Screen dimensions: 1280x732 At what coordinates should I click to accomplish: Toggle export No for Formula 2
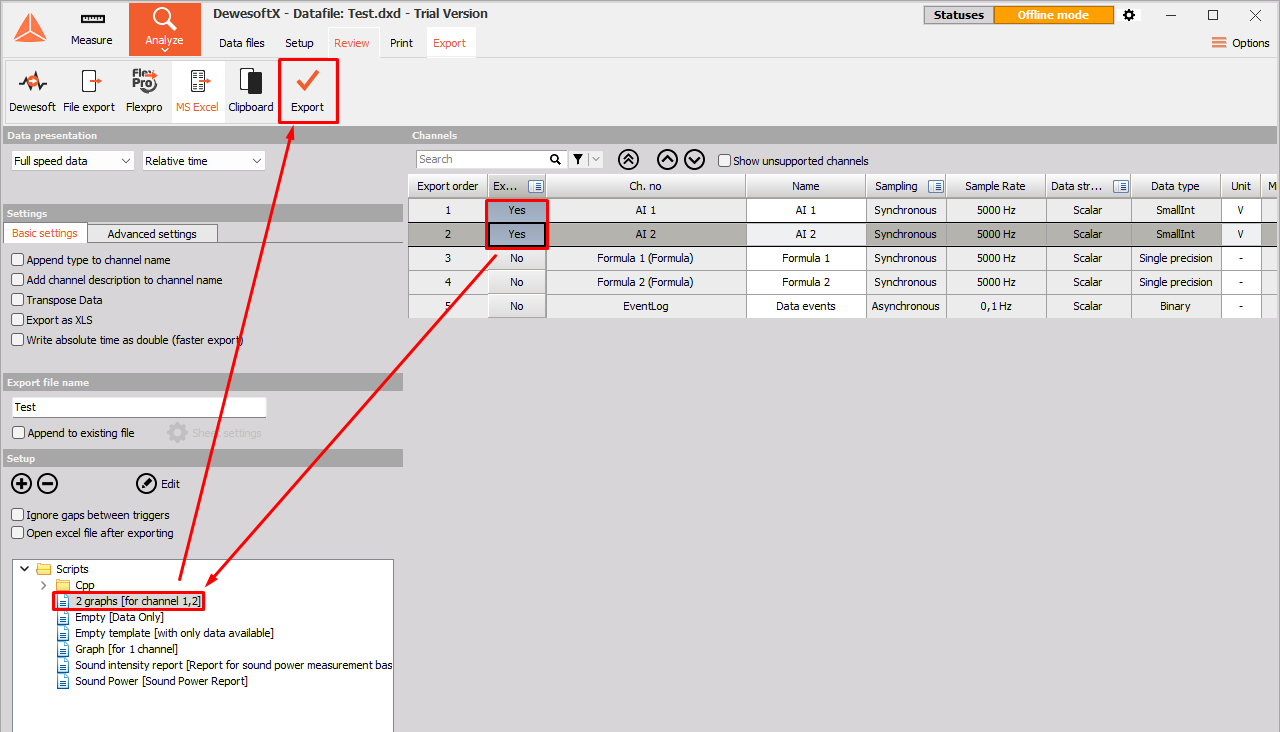(x=517, y=282)
